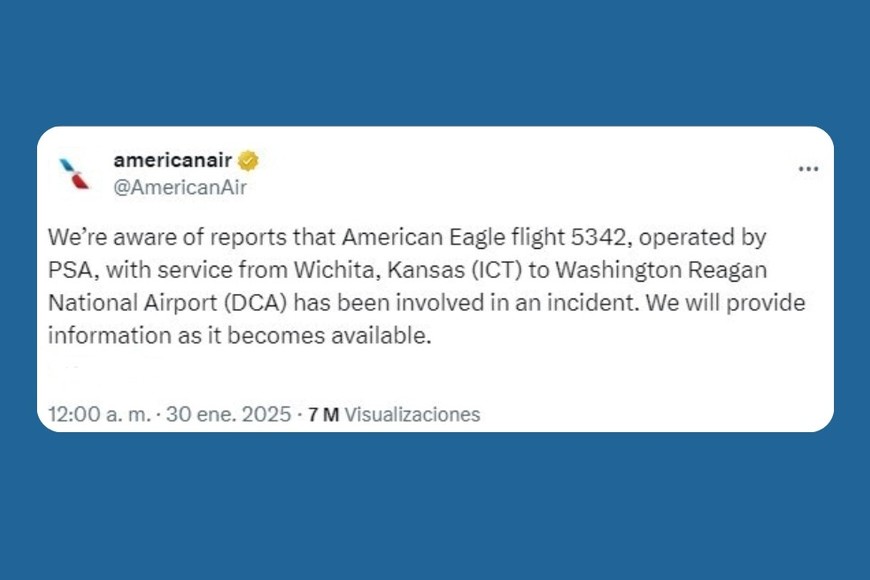Click the 7 M view count number
The width and height of the screenshot is (870, 580).
[x=324, y=414]
